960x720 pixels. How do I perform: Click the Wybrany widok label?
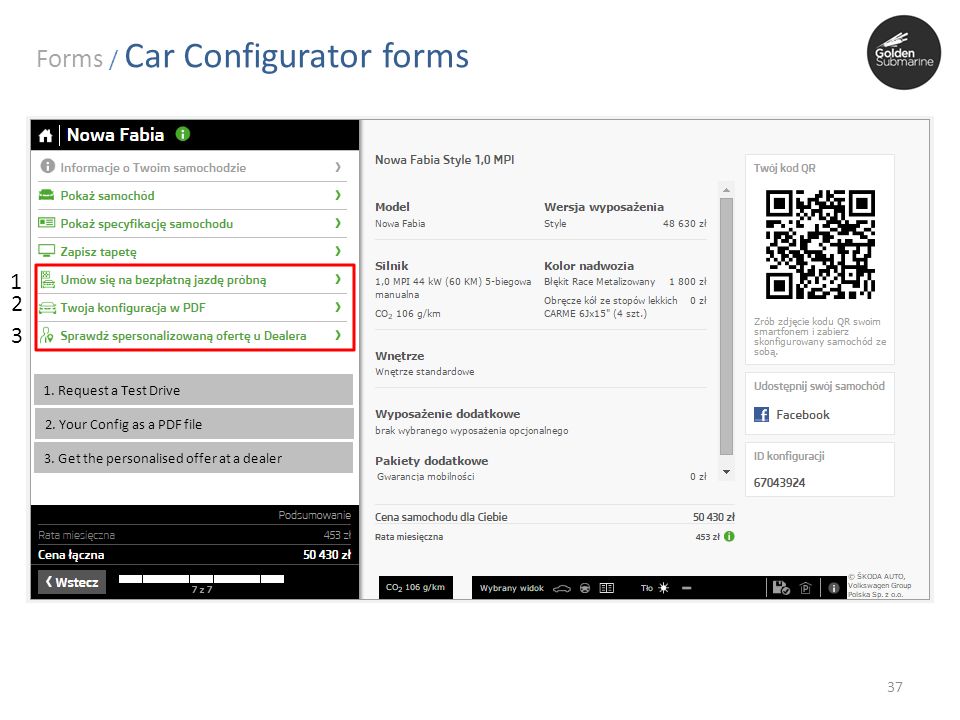point(511,588)
